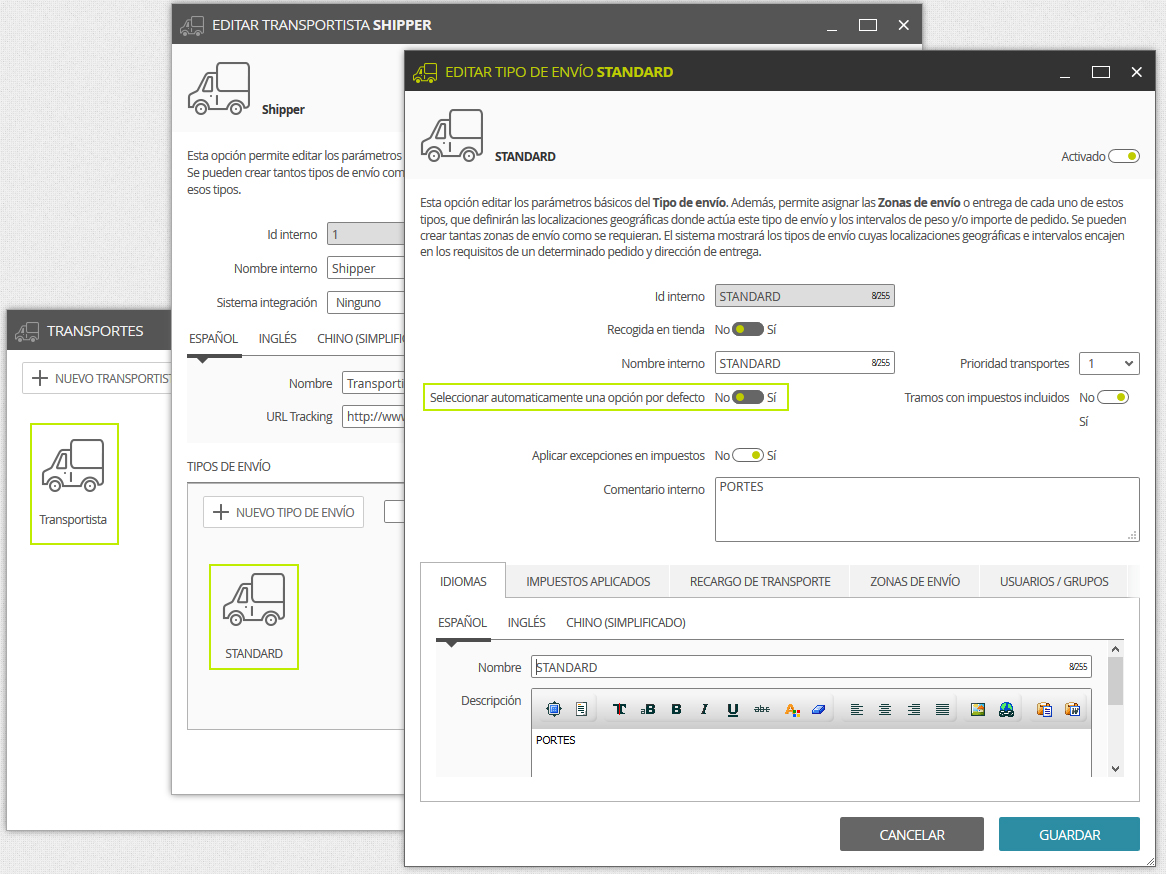Click the Guardar button
The width and height of the screenshot is (1166, 874).
coord(1069,835)
